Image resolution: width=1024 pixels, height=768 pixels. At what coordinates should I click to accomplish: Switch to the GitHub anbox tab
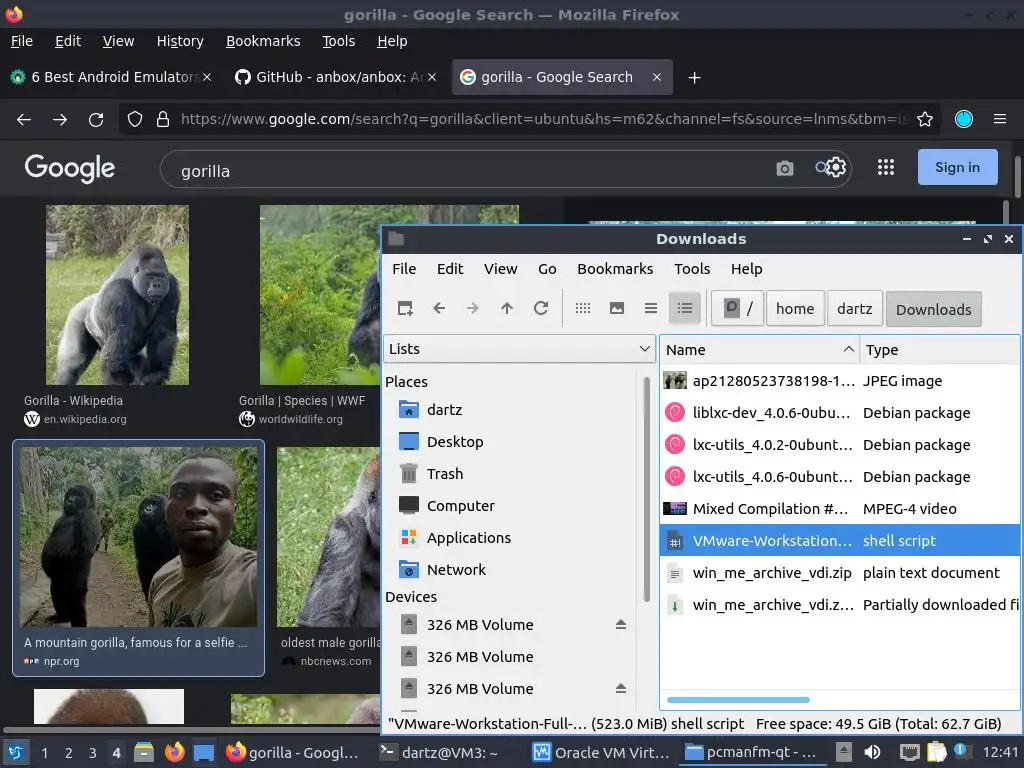[337, 77]
